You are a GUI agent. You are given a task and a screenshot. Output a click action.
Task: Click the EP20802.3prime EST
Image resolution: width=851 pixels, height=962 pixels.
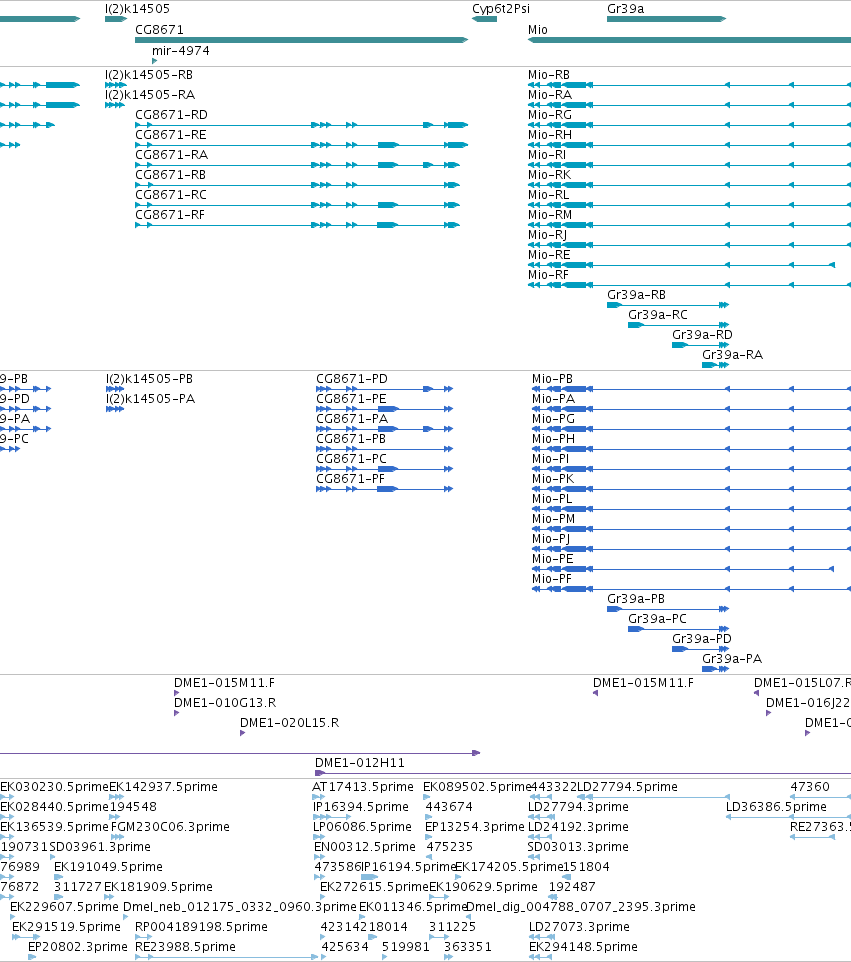coord(32,957)
